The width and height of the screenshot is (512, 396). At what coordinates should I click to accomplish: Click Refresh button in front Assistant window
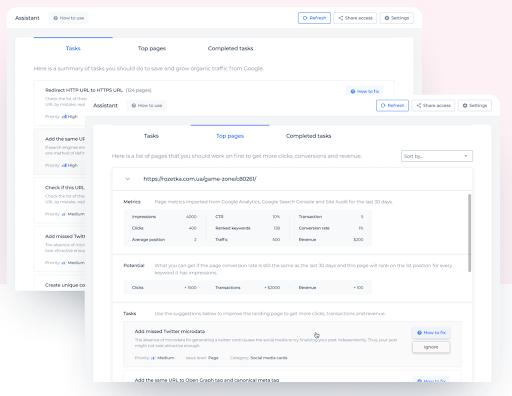pyautogui.click(x=392, y=105)
